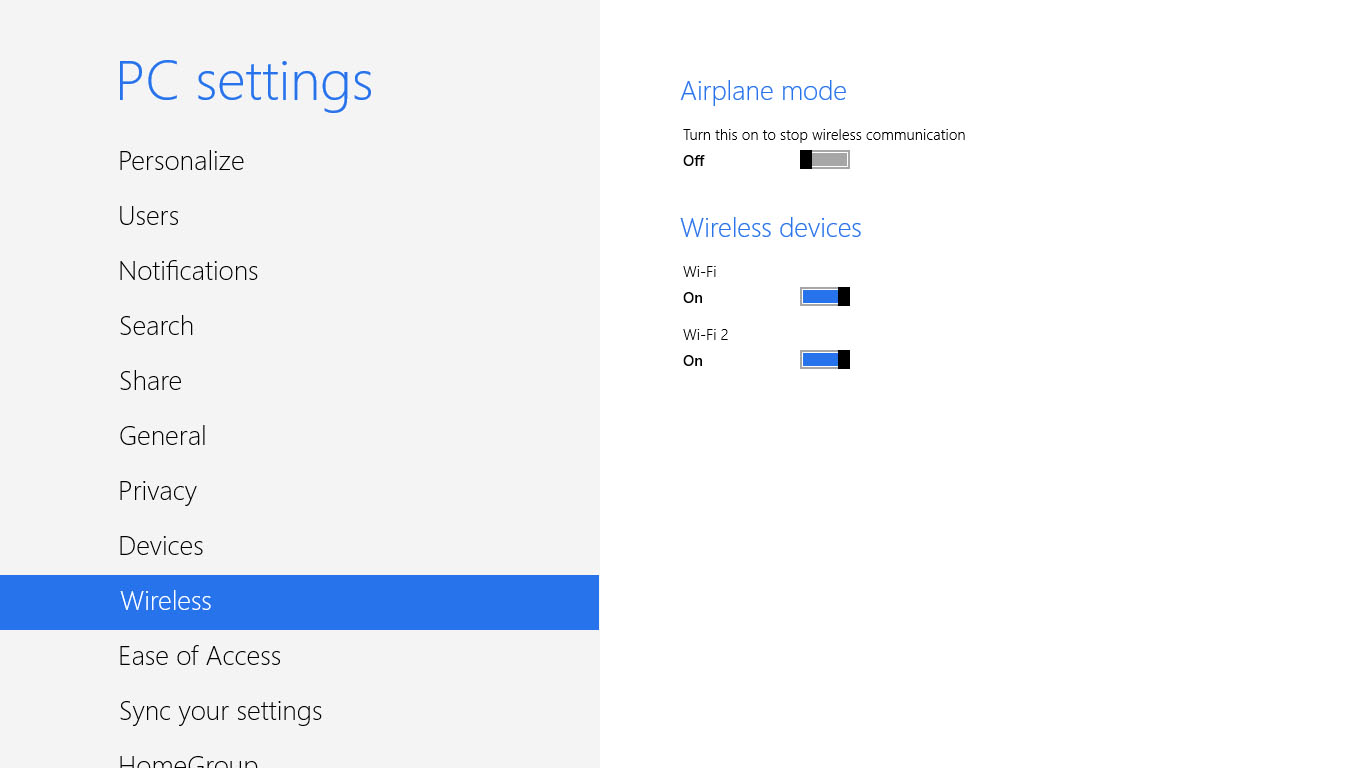The height and width of the screenshot is (768, 1366).
Task: Click the Wi-Fi 2 device label
Action: pos(706,335)
